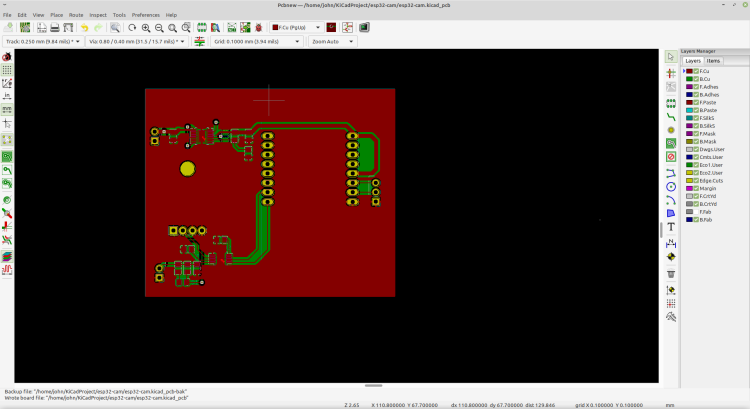Image resolution: width=750 pixels, height=409 pixels.
Task: Activate the highlight net tool
Action: [671, 73]
